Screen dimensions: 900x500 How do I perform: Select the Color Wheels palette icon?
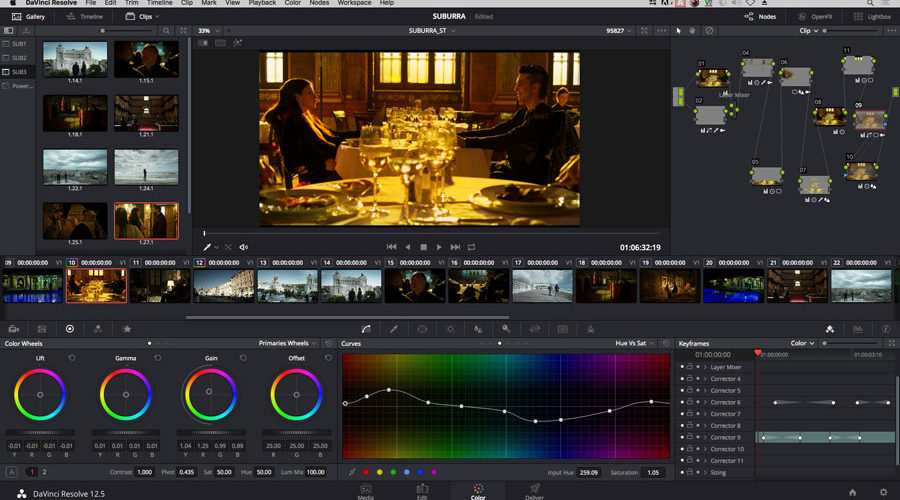(x=69, y=329)
